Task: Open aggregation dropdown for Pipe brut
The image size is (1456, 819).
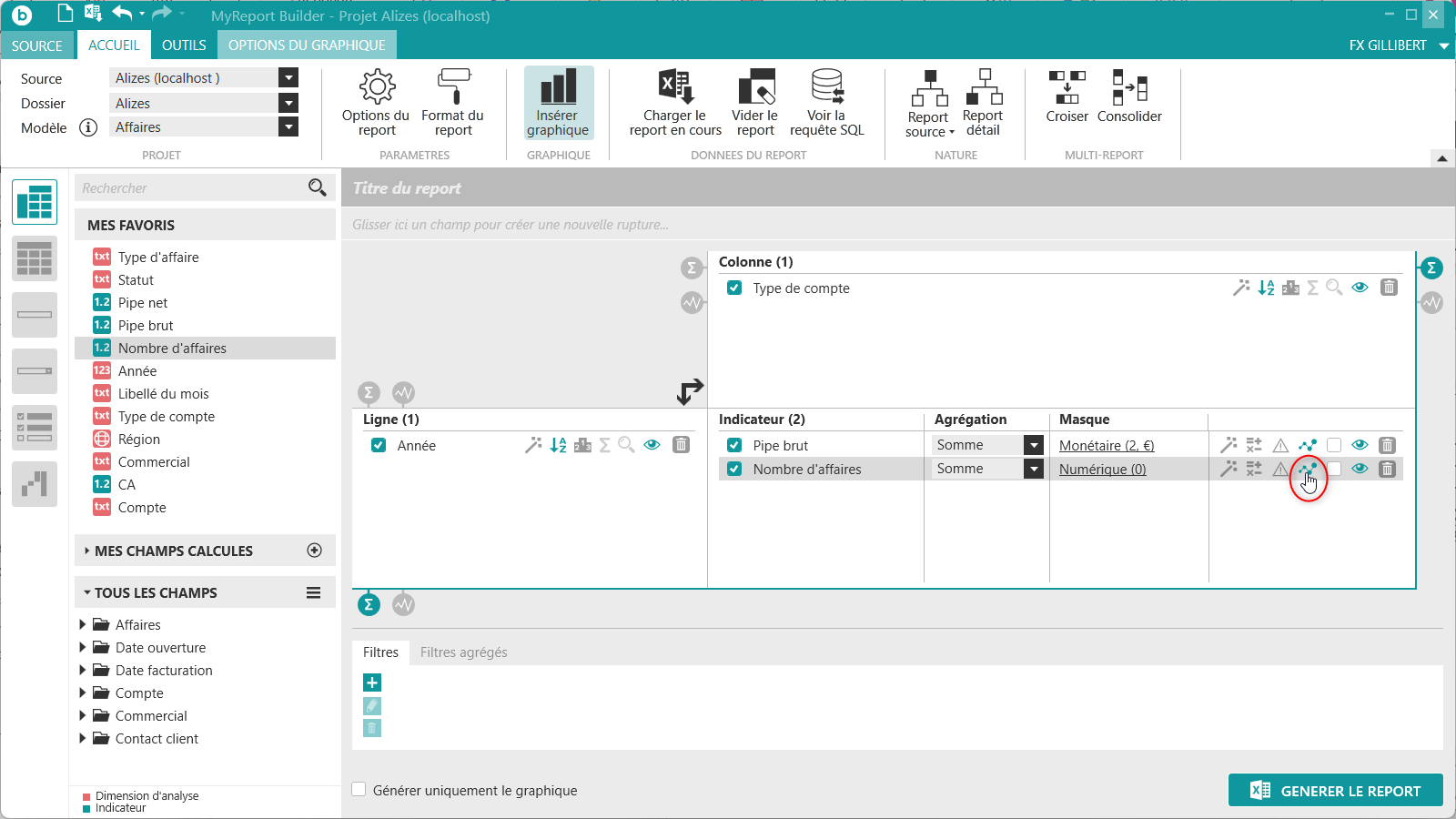Action: [x=1033, y=445]
